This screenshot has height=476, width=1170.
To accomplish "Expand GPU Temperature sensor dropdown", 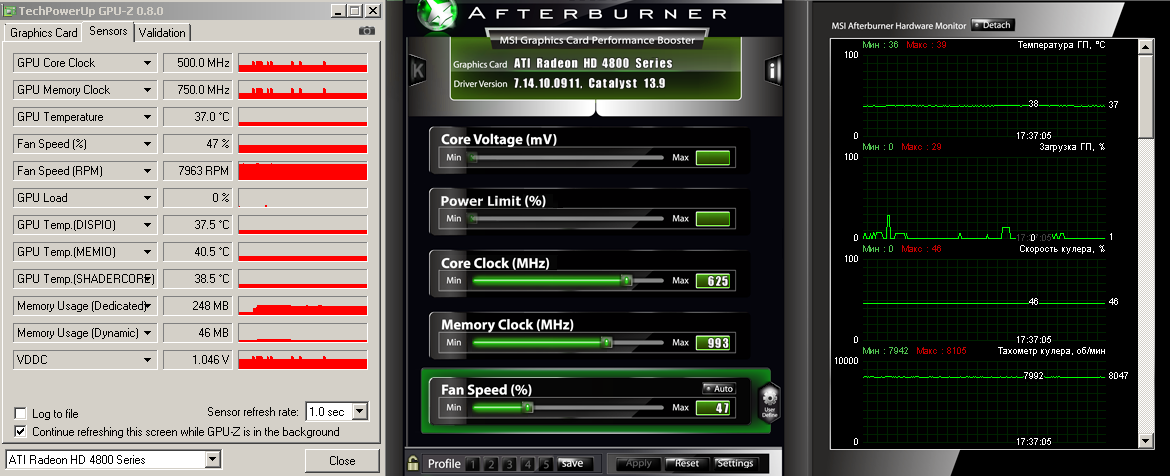I will [148, 117].
